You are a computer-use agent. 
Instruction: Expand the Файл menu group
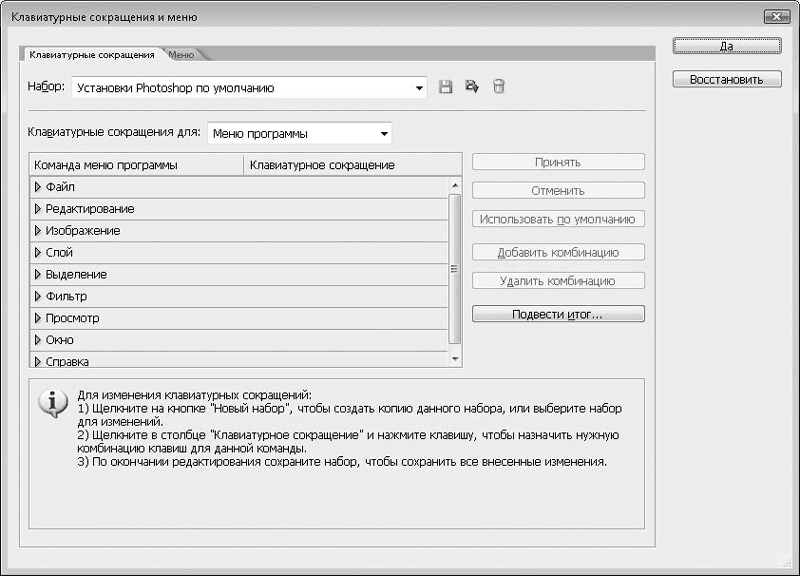pos(38,187)
